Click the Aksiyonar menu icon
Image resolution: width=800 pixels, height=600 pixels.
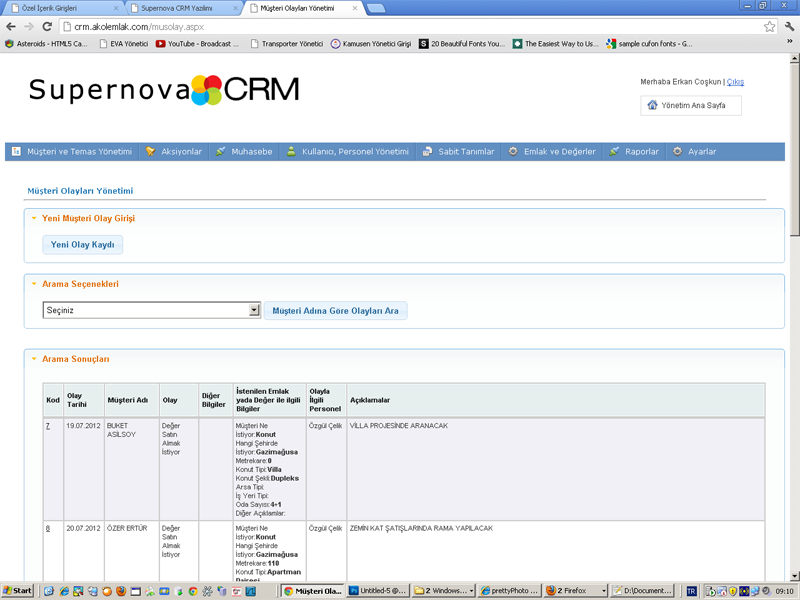tap(151, 152)
